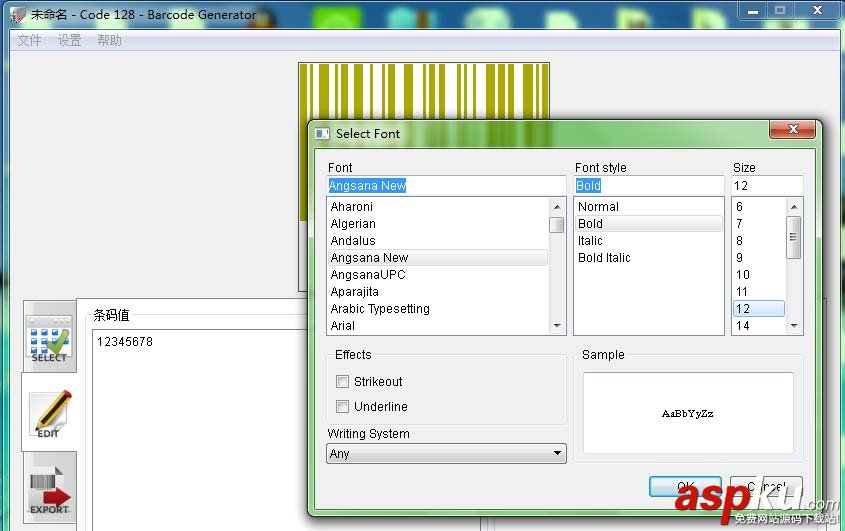This screenshot has height=531, width=845.
Task: Maximize the Barcode Generator window
Action: coord(780,10)
